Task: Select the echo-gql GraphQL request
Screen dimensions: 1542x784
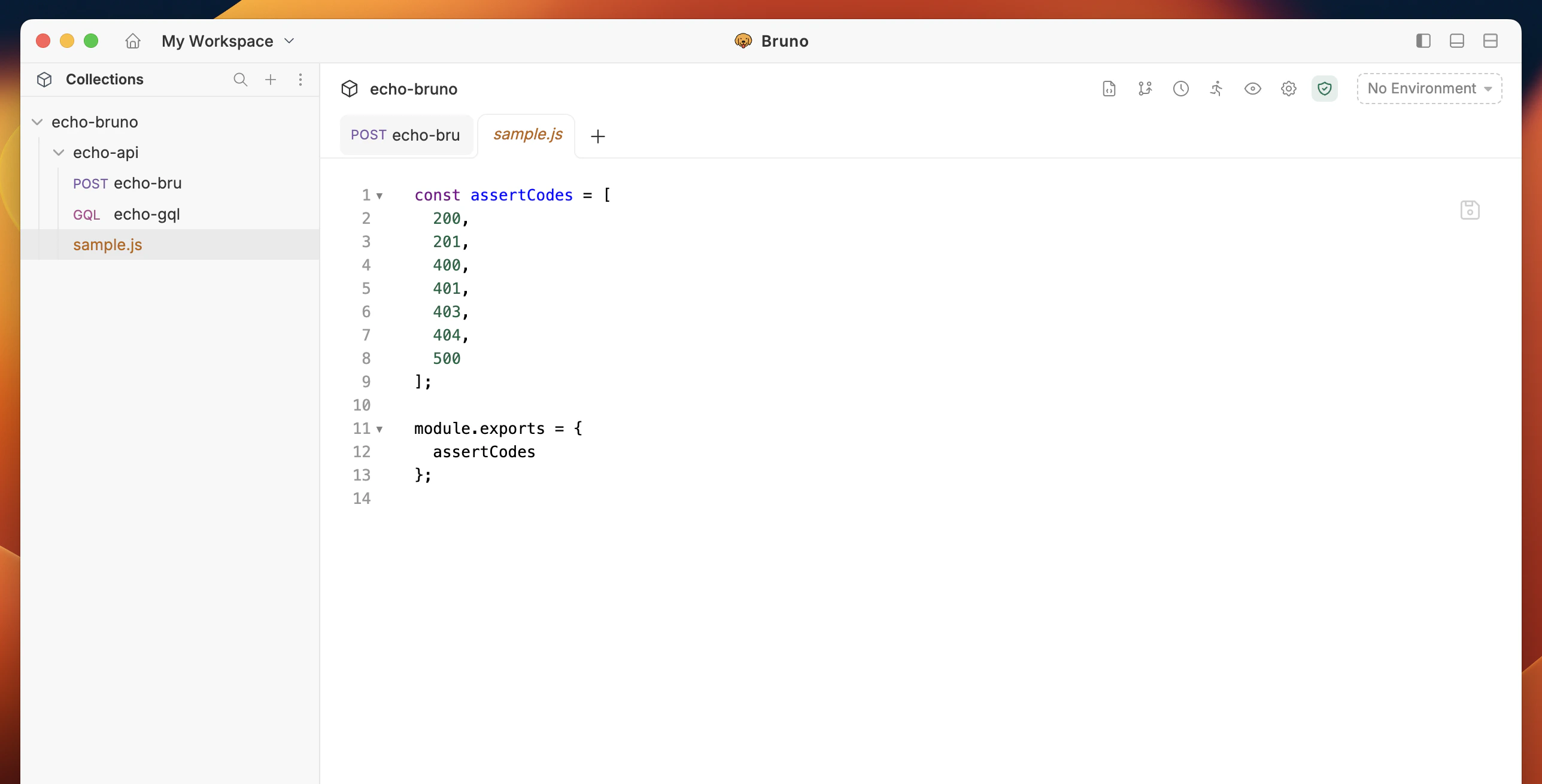Action: click(147, 214)
